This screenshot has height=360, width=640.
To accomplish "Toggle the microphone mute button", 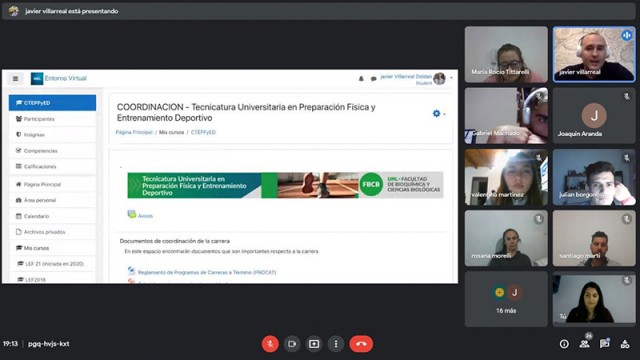I will (270, 344).
